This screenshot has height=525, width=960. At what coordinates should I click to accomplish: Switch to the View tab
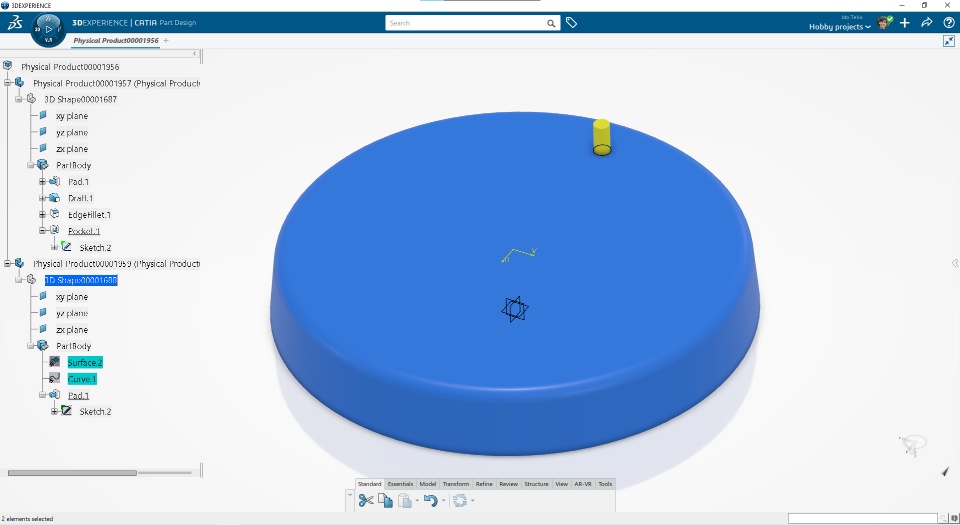click(561, 484)
